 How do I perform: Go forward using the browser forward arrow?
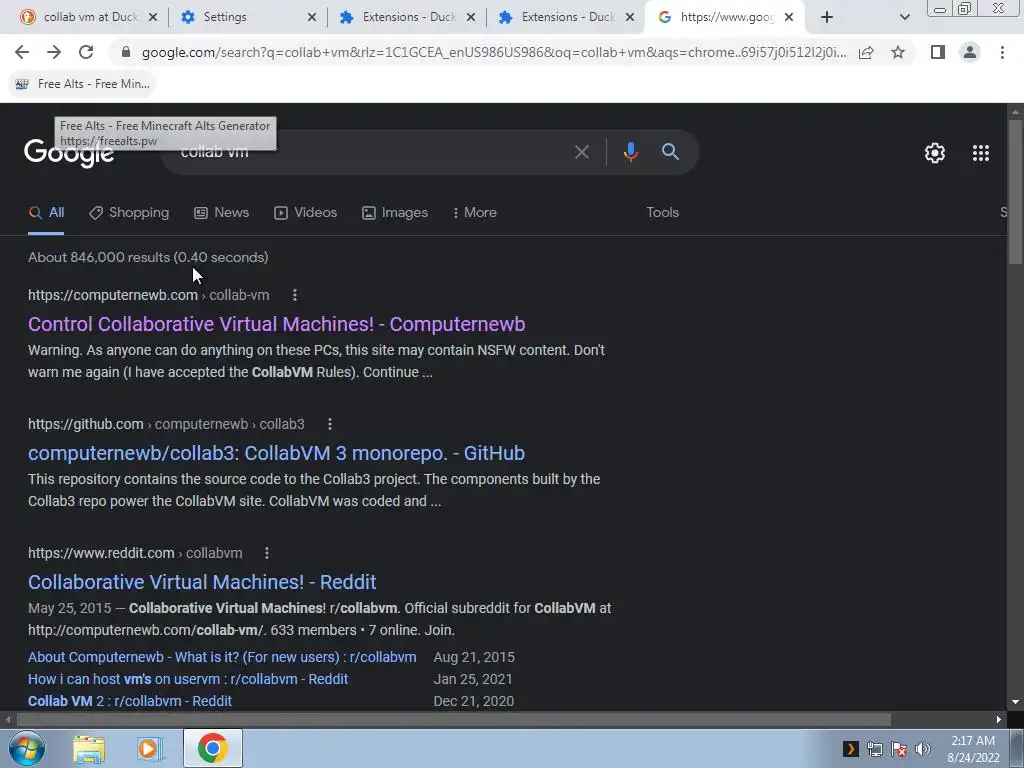pyautogui.click(x=54, y=52)
